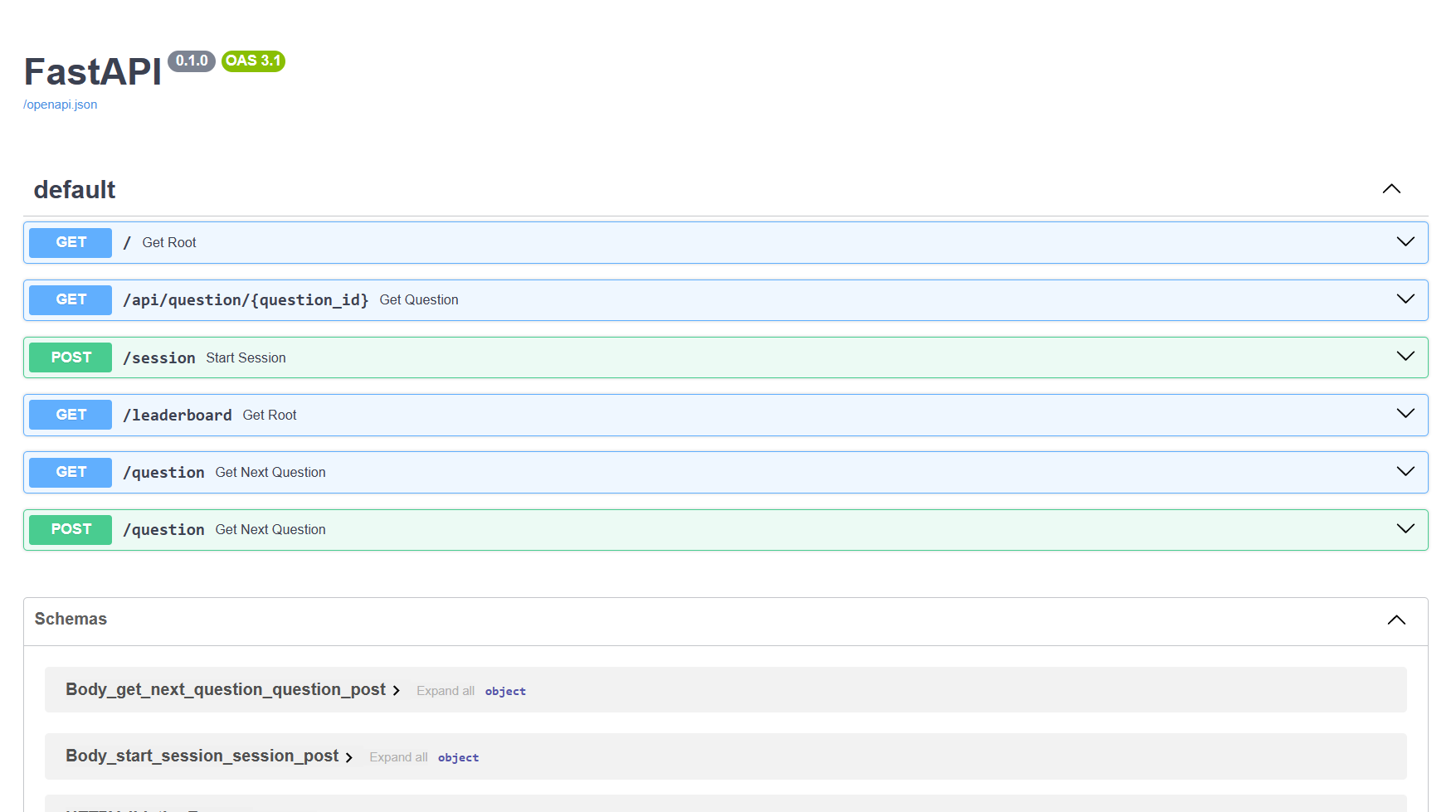Expand the GET /api/question/{question_id} chevron

(x=1405, y=299)
